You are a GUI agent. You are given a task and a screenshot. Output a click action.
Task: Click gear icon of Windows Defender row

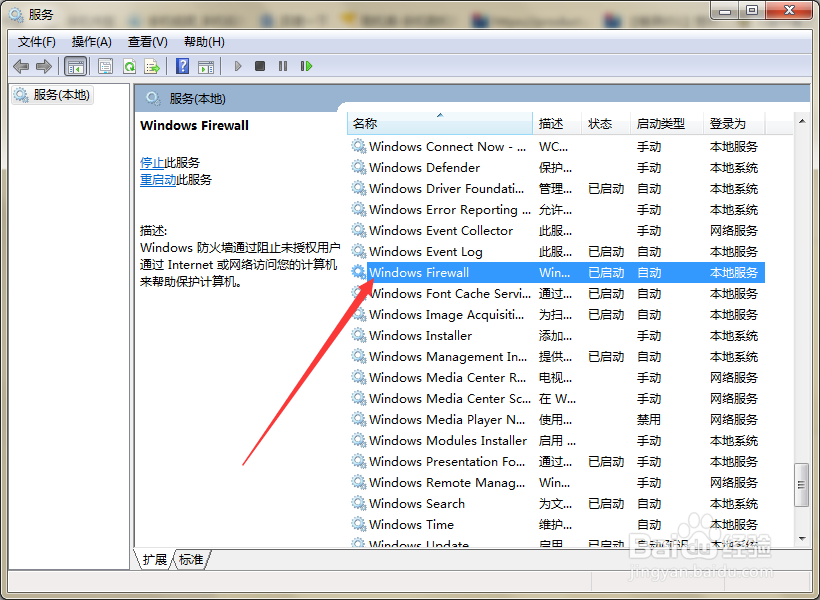tap(359, 167)
